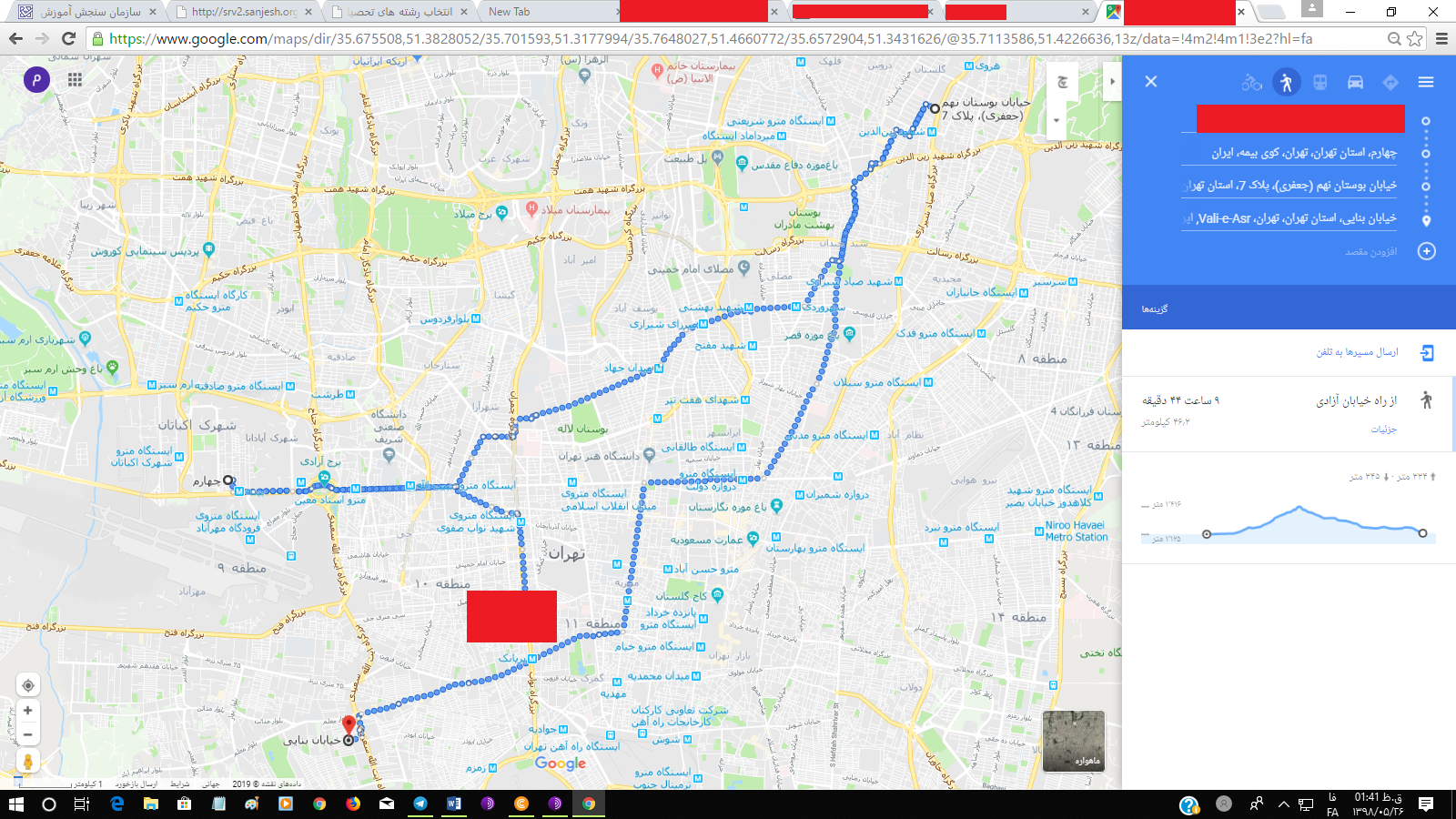
Task: Click taskbar clock 01:41
Action: tap(1378, 804)
